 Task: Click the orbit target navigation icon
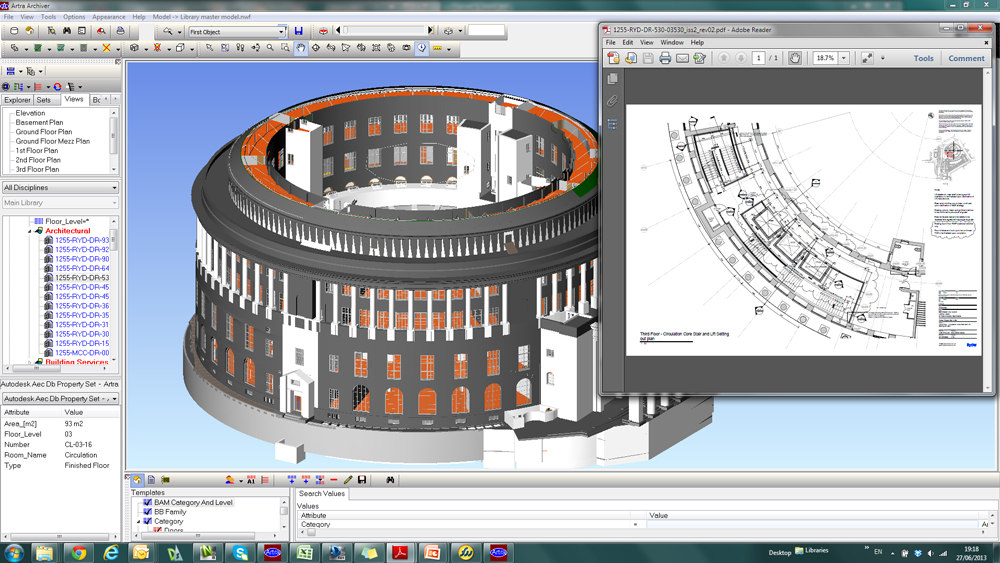point(316,48)
